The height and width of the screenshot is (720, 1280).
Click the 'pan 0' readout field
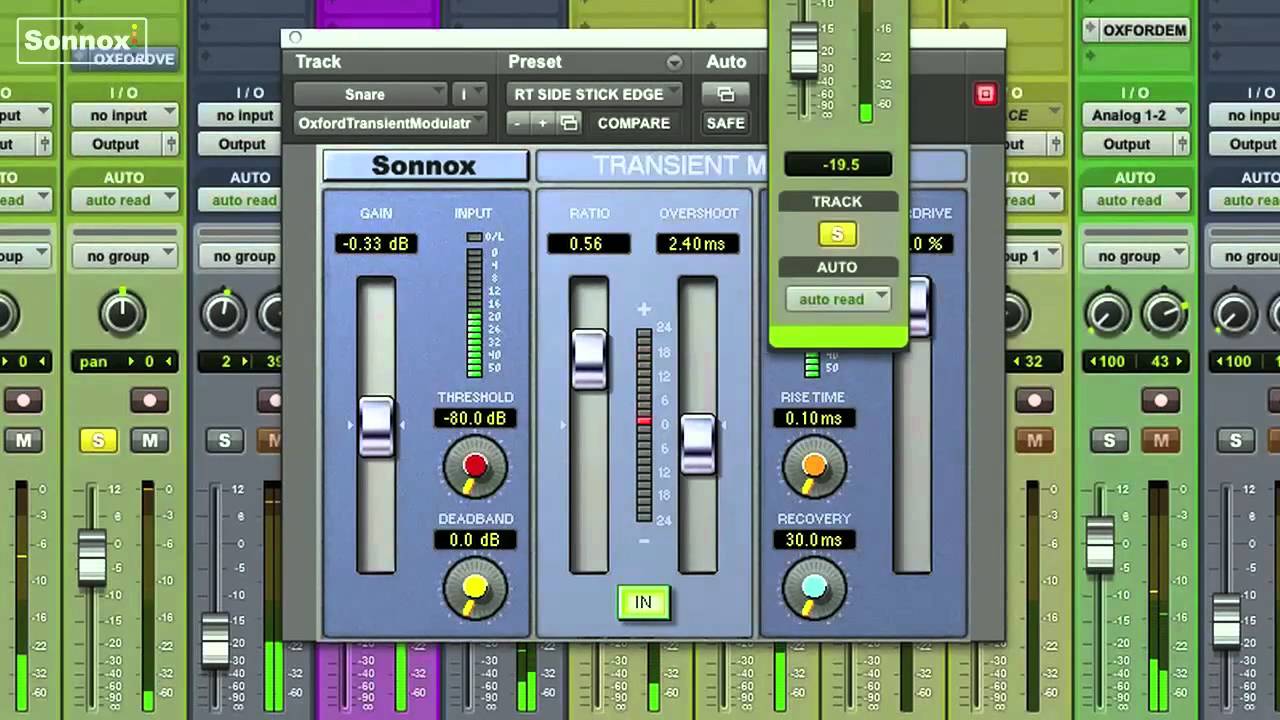pos(124,361)
